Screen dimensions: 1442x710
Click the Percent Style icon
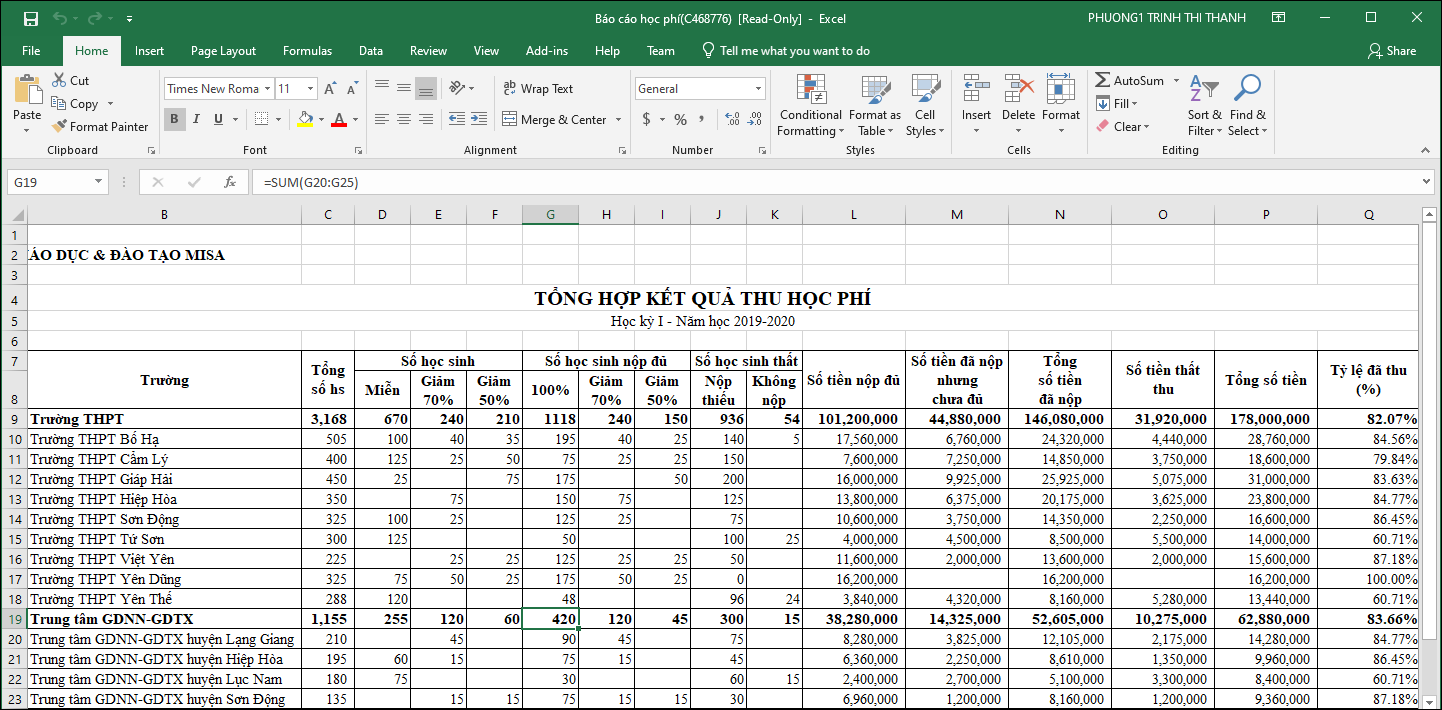pyautogui.click(x=680, y=120)
